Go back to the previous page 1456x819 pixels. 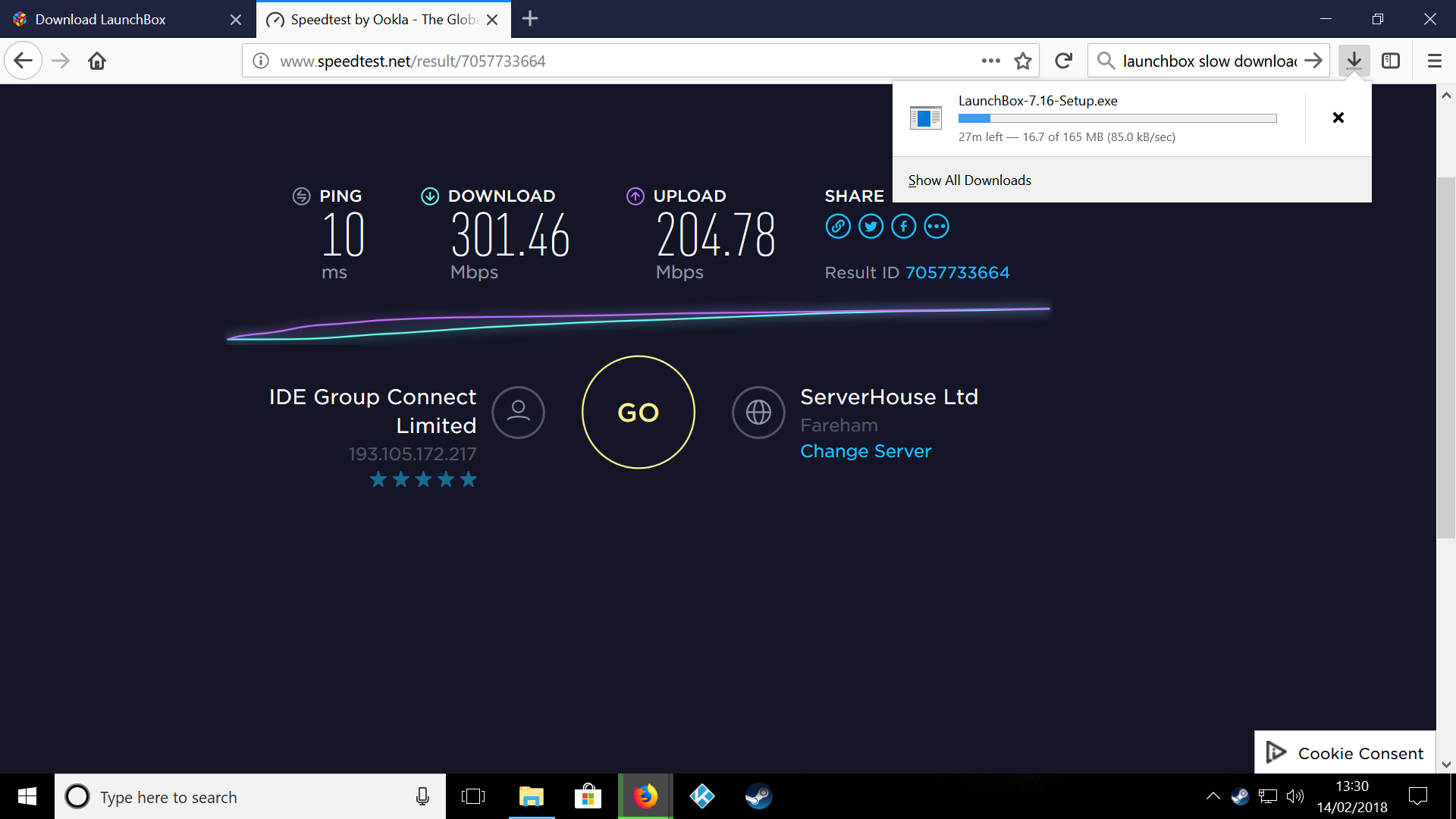pyautogui.click(x=23, y=61)
